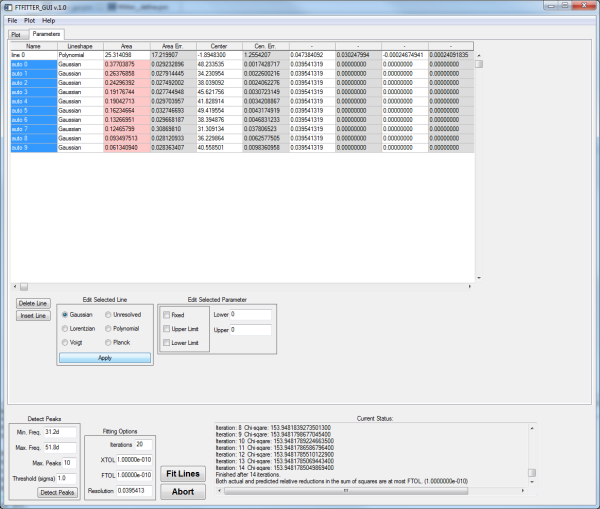Edit the Max. Freq. field
Viewport: 600px width, 509px height.
pyautogui.click(x=60, y=447)
